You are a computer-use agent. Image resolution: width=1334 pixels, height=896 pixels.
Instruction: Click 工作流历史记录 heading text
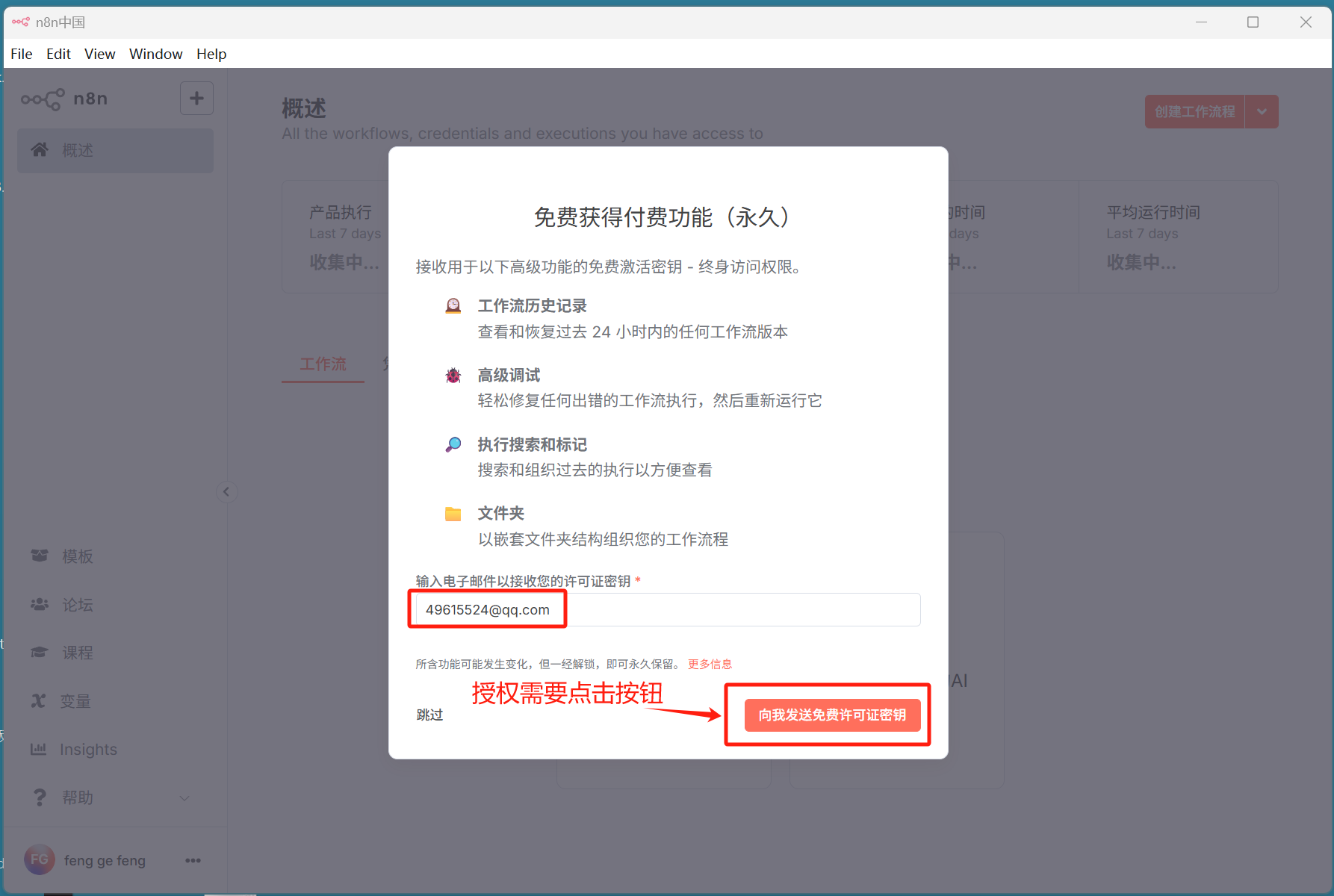533,305
